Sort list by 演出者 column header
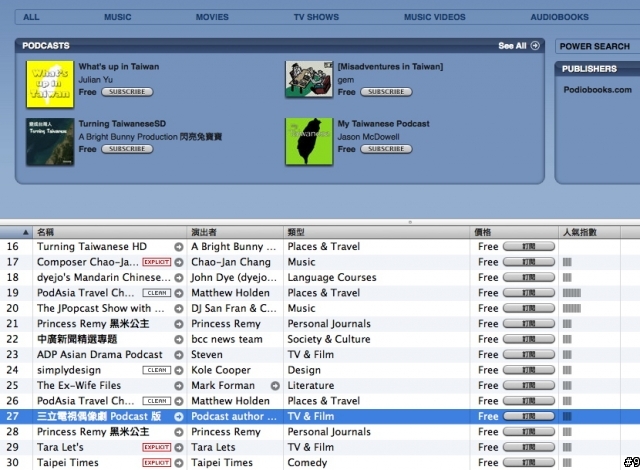This screenshot has width=640, height=470. coord(235,232)
